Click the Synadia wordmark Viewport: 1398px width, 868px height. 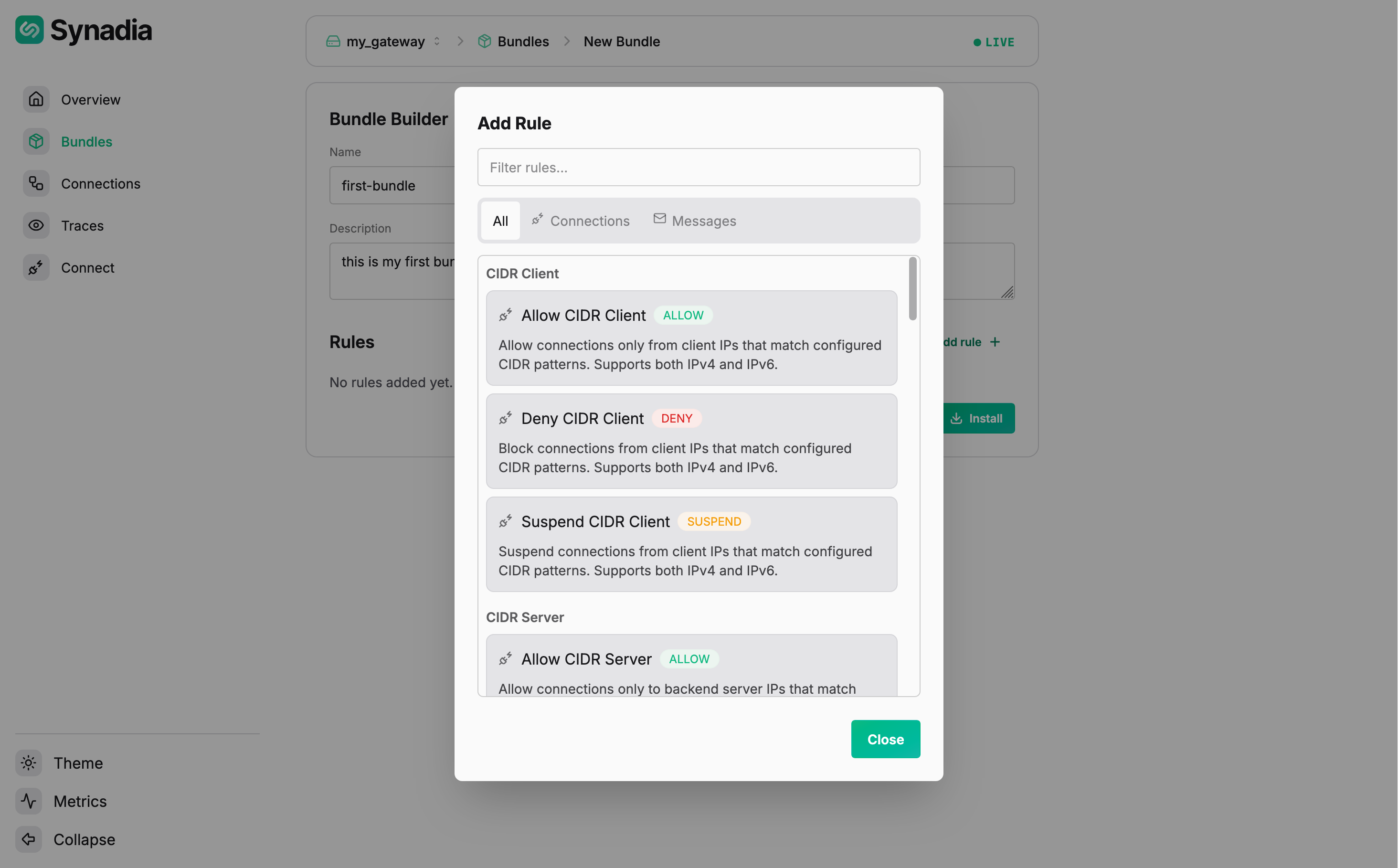pos(101,30)
